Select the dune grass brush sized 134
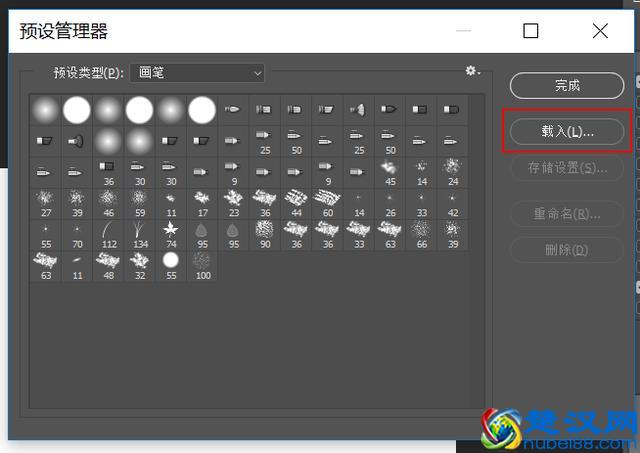Screen dimensions: 640x453 tap(140, 235)
